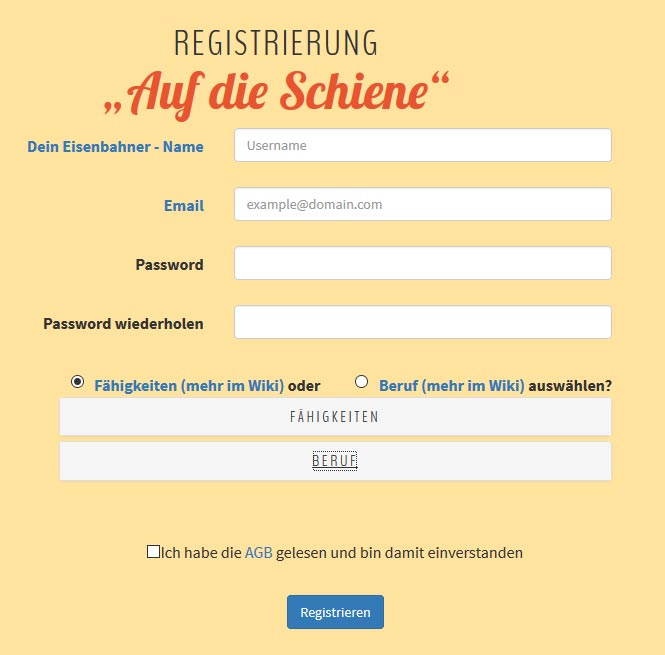The width and height of the screenshot is (665, 655).
Task: Open the AGB terms link
Action: [x=258, y=552]
